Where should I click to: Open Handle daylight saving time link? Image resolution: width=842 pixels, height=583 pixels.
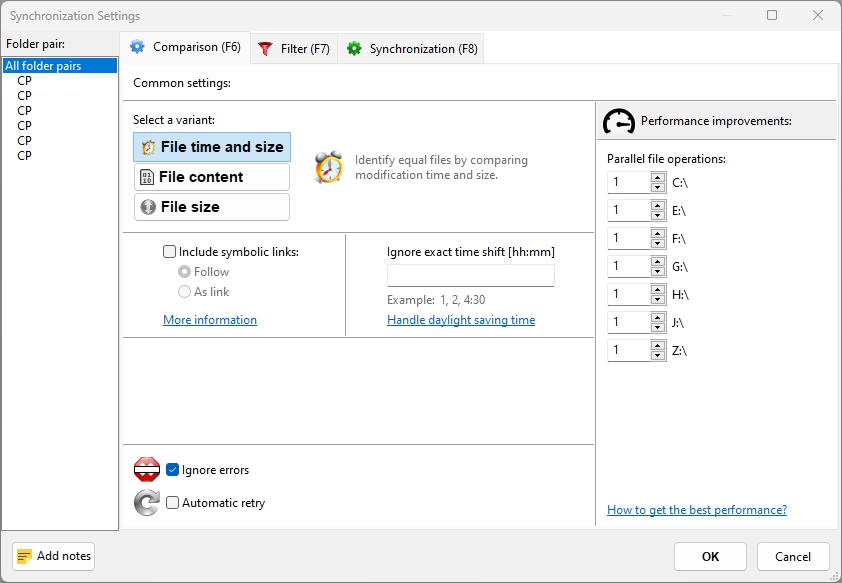461,320
